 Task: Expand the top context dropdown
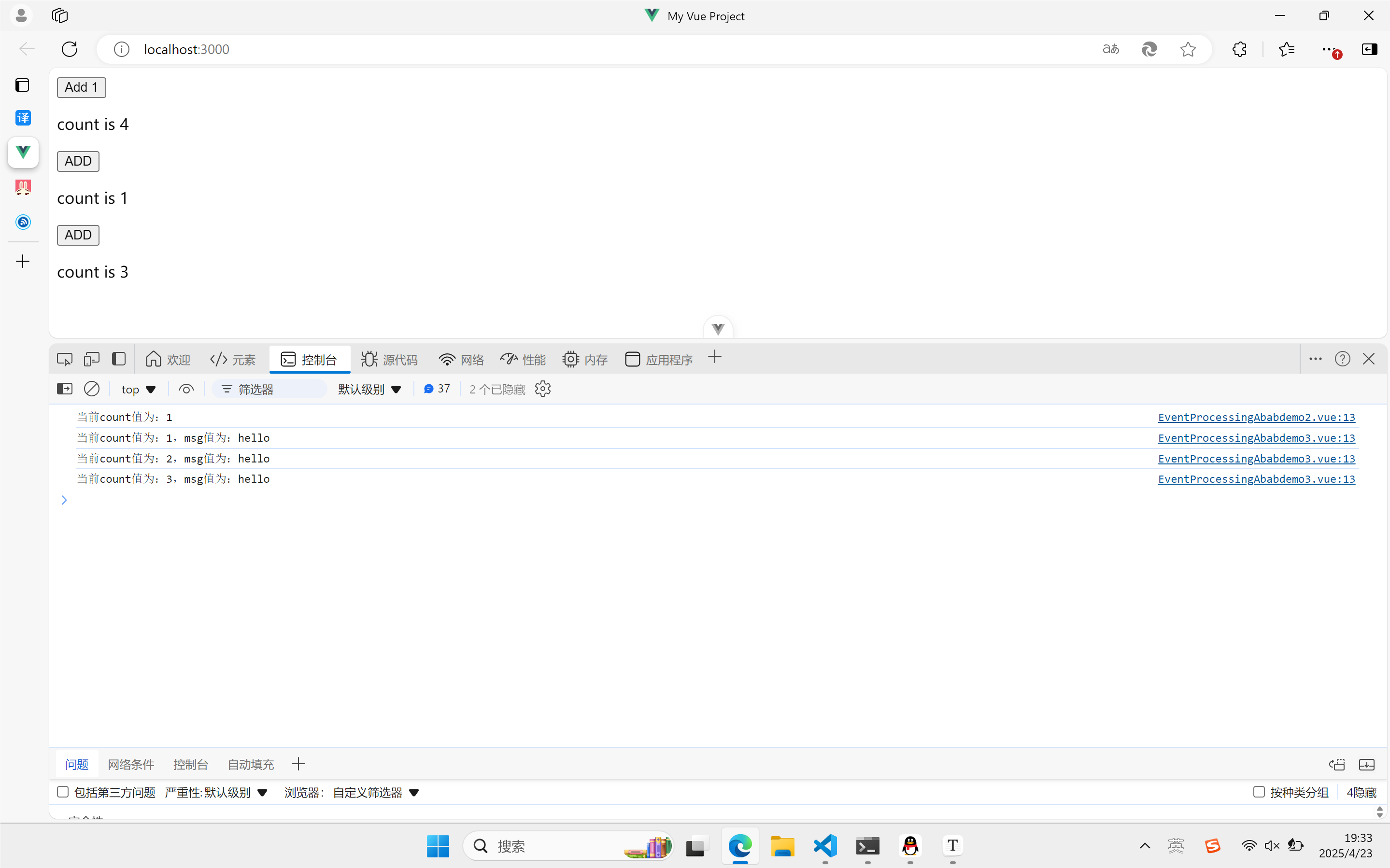138,389
